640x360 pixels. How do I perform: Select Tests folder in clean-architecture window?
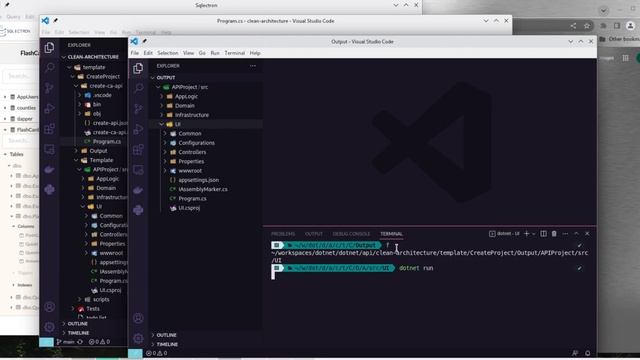point(93,309)
